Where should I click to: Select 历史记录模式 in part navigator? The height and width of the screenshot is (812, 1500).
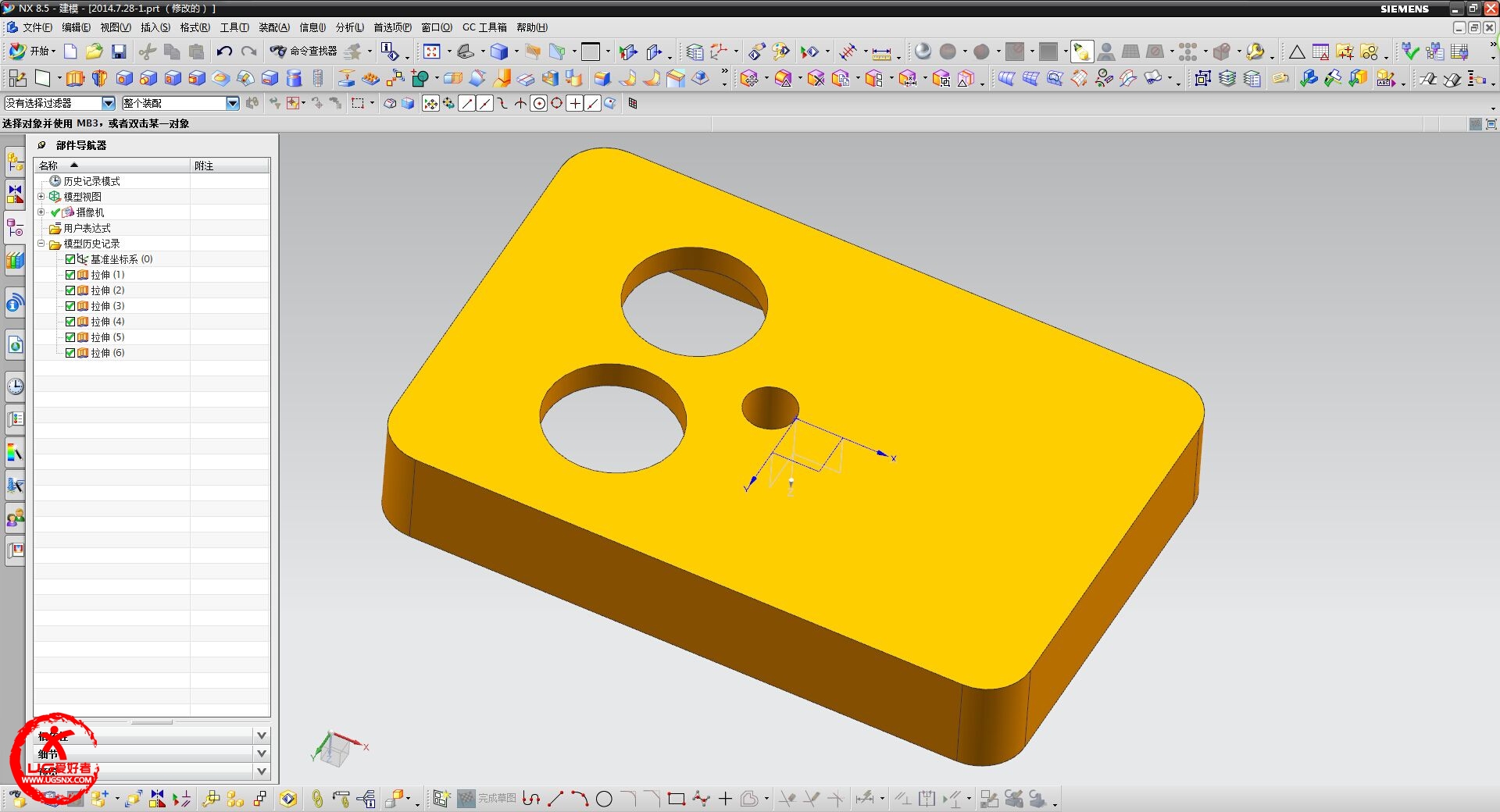pos(91,181)
